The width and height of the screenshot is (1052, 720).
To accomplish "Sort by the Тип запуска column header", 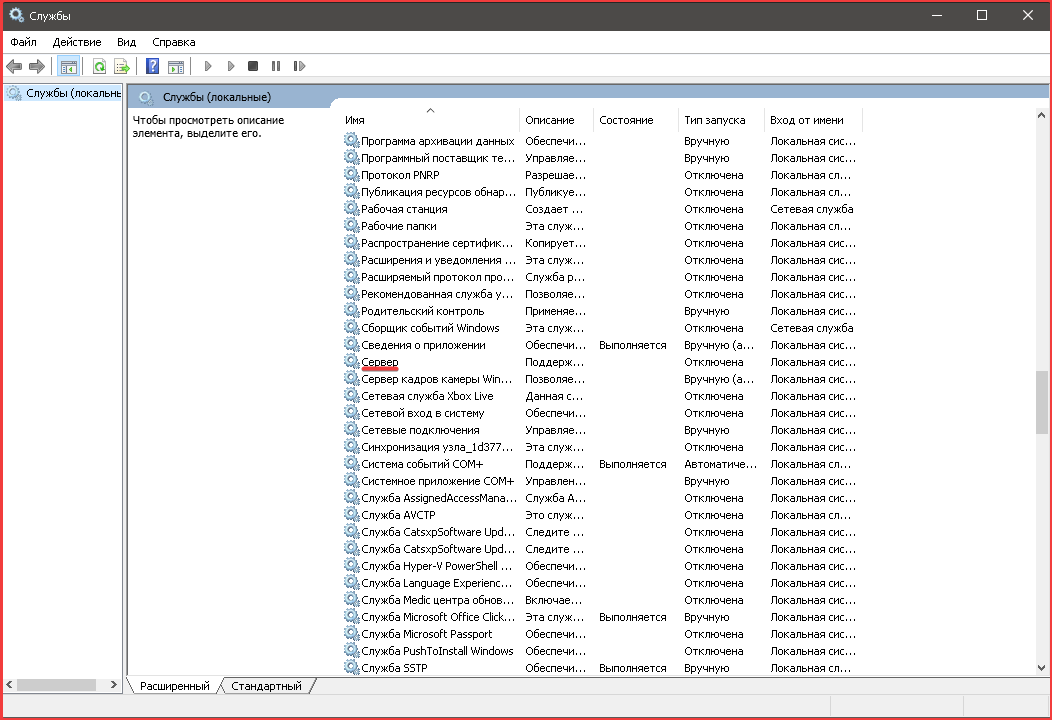I will [x=715, y=120].
